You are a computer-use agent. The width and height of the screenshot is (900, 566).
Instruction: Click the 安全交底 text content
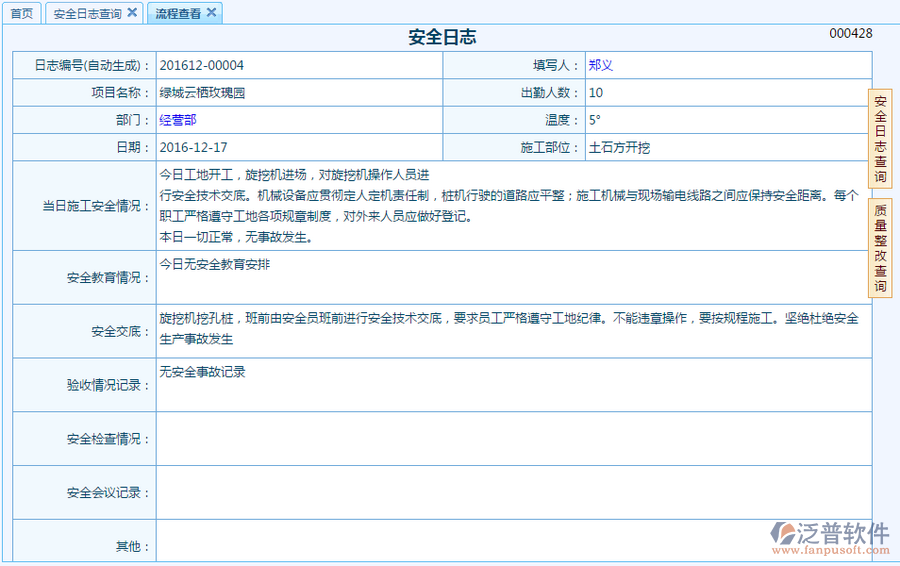click(508, 328)
